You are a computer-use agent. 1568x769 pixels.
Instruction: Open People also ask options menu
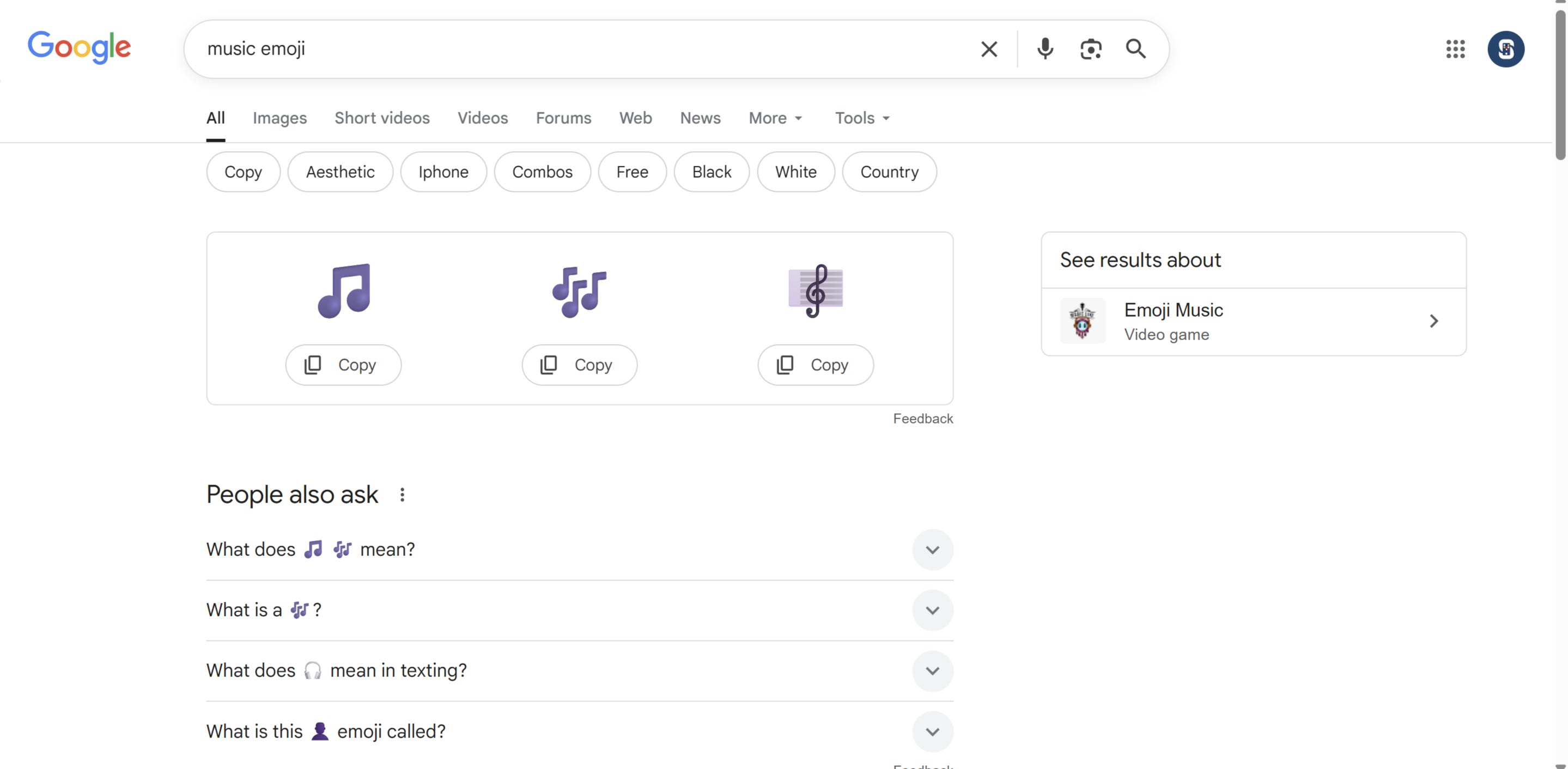tap(402, 495)
